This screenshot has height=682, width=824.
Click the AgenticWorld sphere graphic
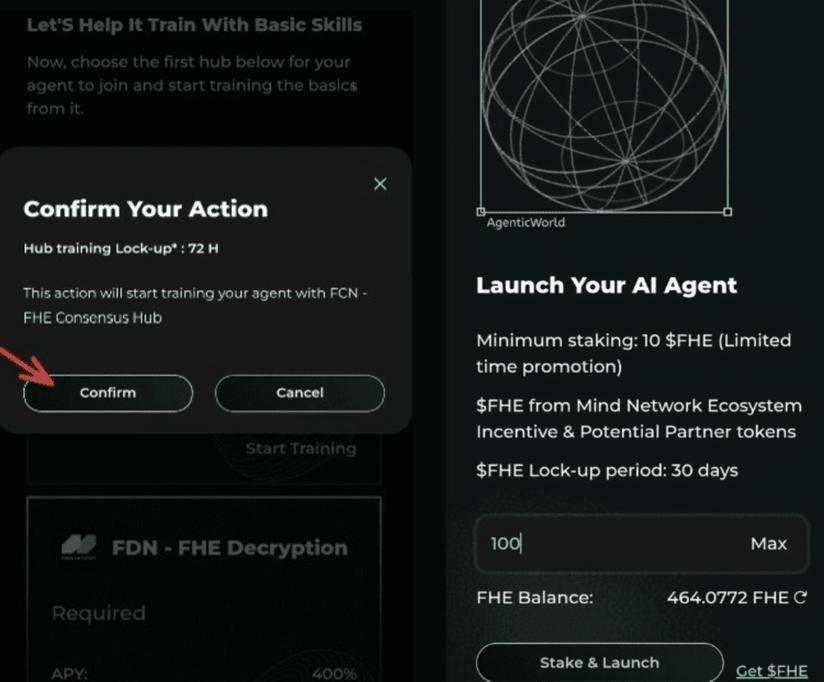point(604,105)
